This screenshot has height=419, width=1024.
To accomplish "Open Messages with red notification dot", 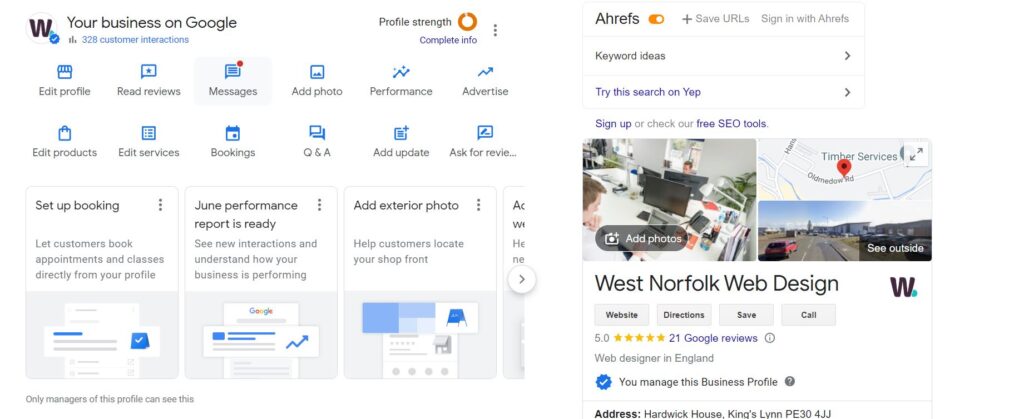I will click(x=233, y=71).
